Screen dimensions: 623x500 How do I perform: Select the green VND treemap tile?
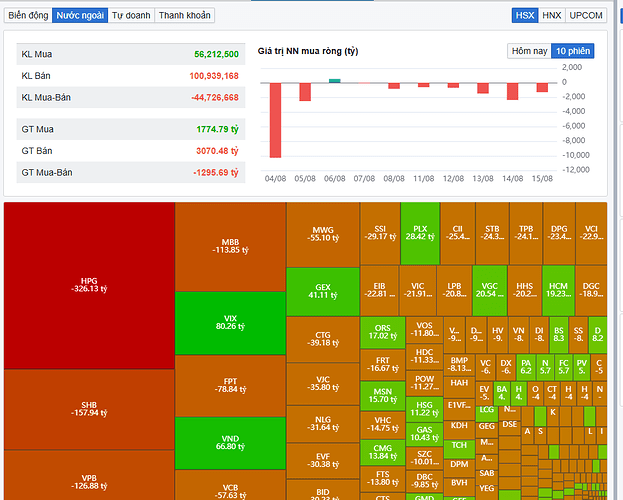tap(230, 443)
